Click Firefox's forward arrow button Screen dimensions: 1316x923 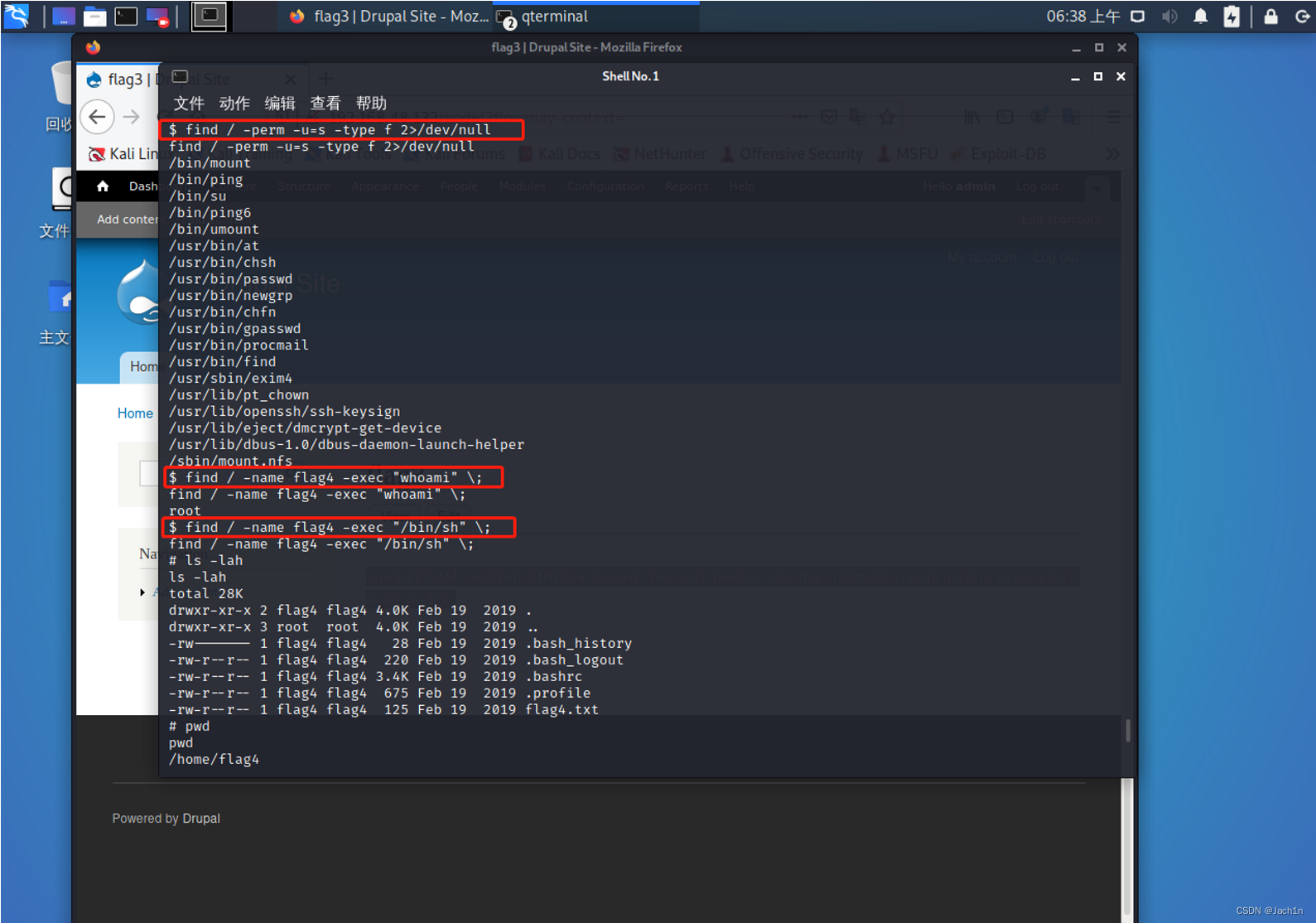click(x=132, y=117)
